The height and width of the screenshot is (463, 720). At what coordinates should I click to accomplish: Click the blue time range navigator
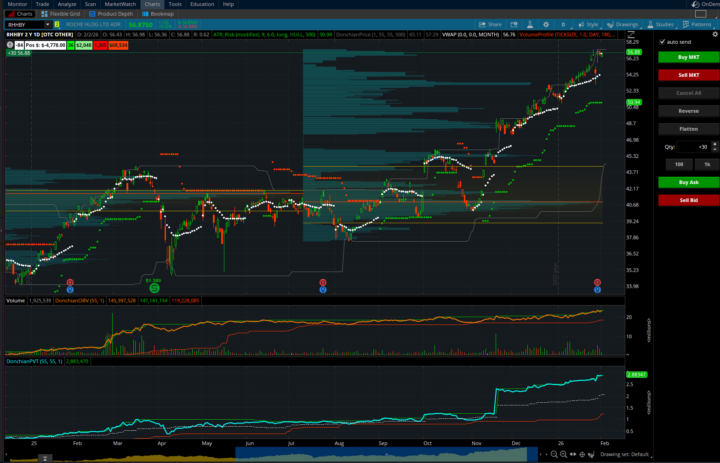pyautogui.click(x=386, y=454)
